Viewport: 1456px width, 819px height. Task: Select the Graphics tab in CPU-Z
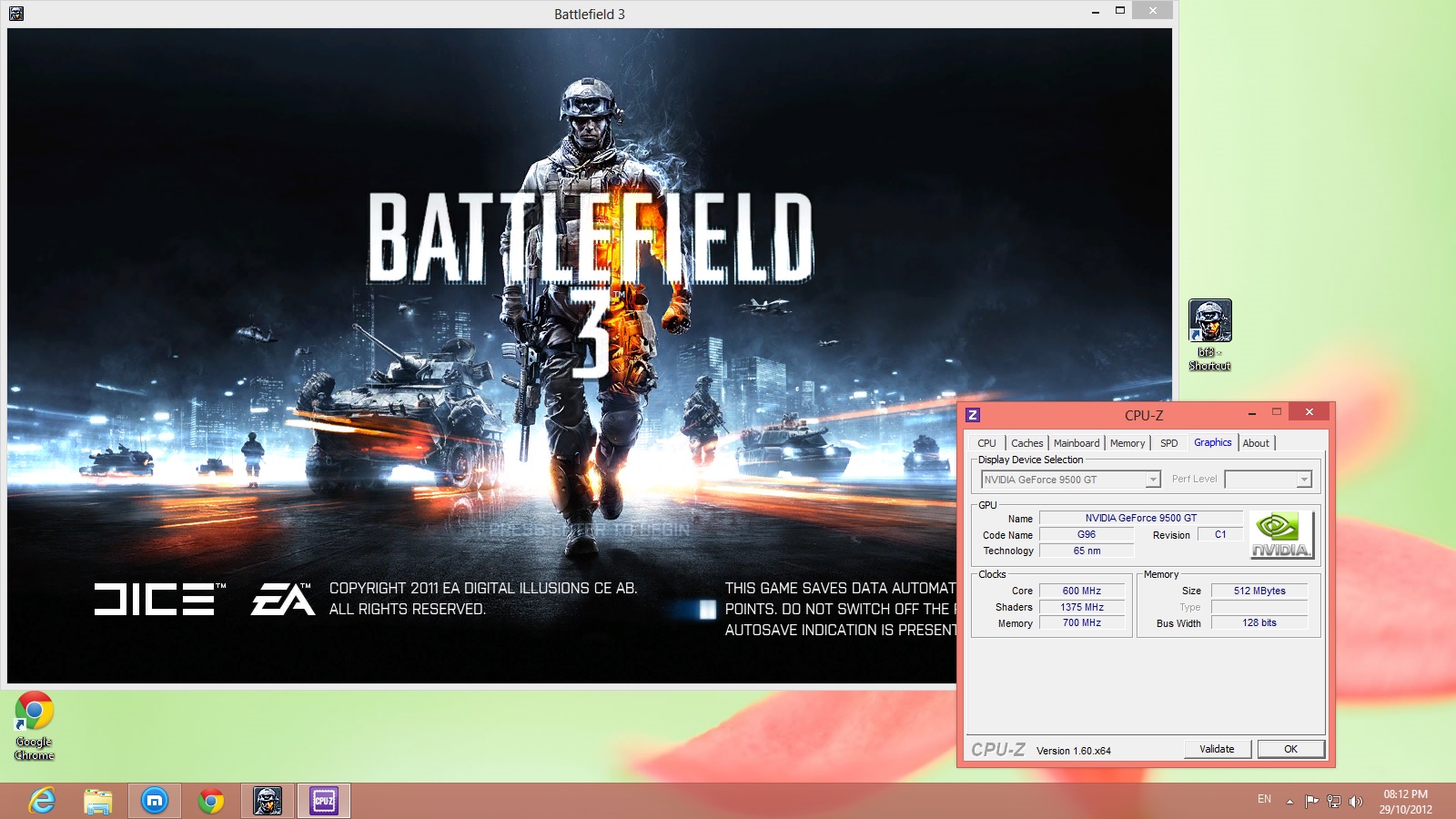tap(1213, 442)
